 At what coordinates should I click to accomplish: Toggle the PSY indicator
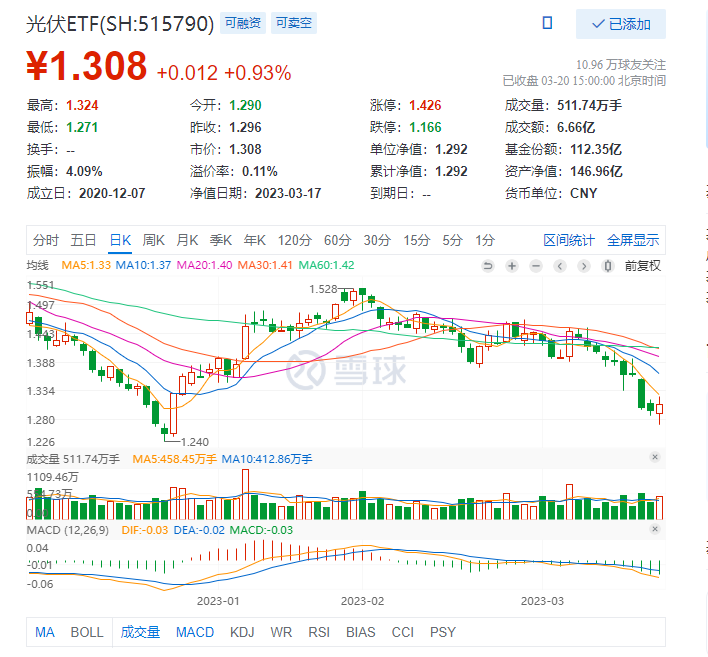[x=442, y=632]
